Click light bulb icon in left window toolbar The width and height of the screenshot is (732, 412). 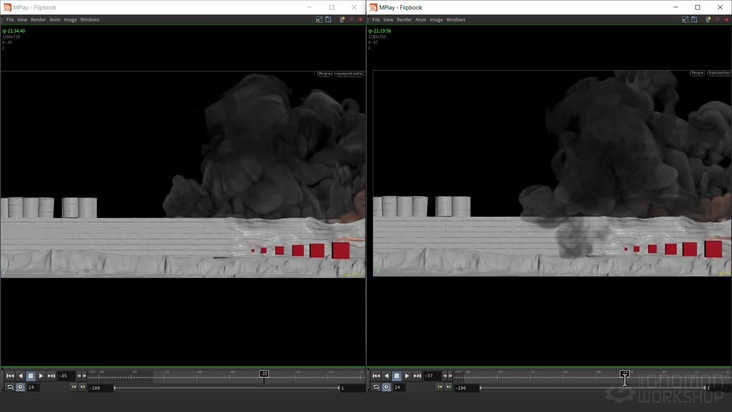pyautogui.click(x=342, y=20)
